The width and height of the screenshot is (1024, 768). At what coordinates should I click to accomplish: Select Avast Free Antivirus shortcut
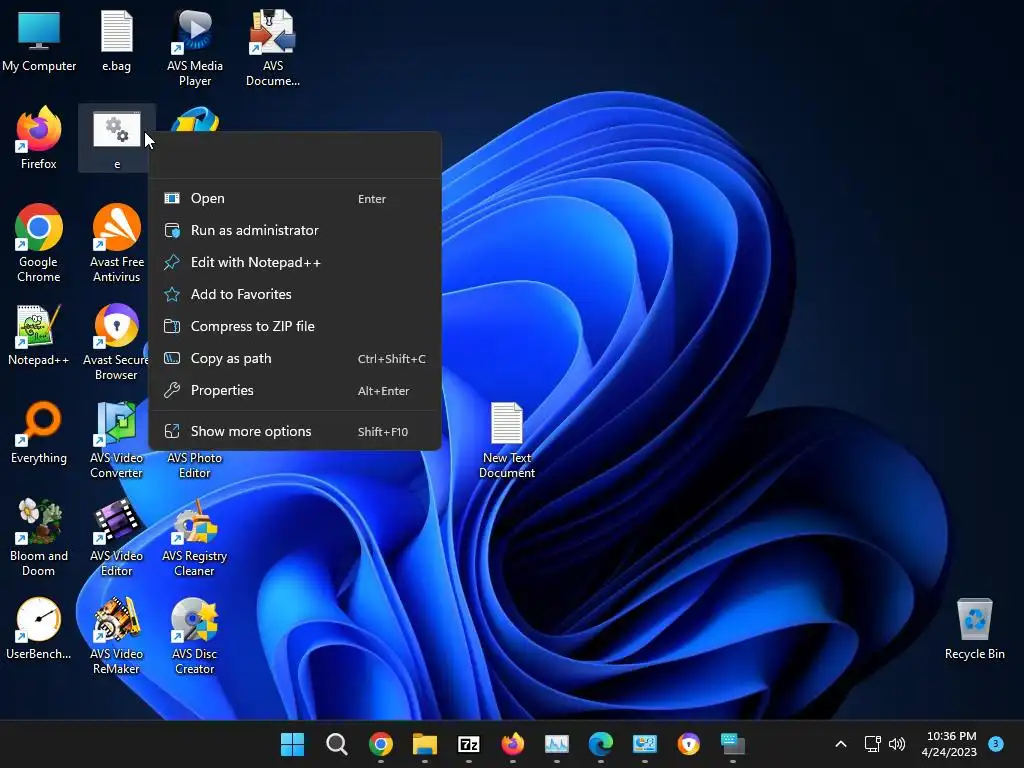(x=116, y=243)
